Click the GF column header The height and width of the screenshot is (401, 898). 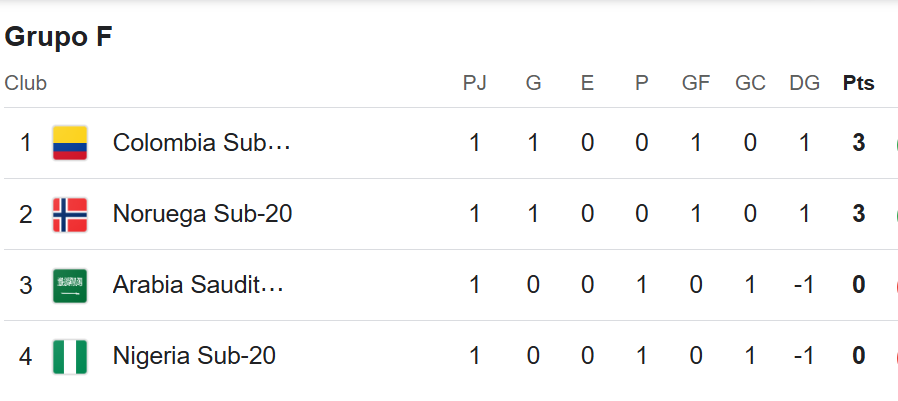pyautogui.click(x=695, y=84)
